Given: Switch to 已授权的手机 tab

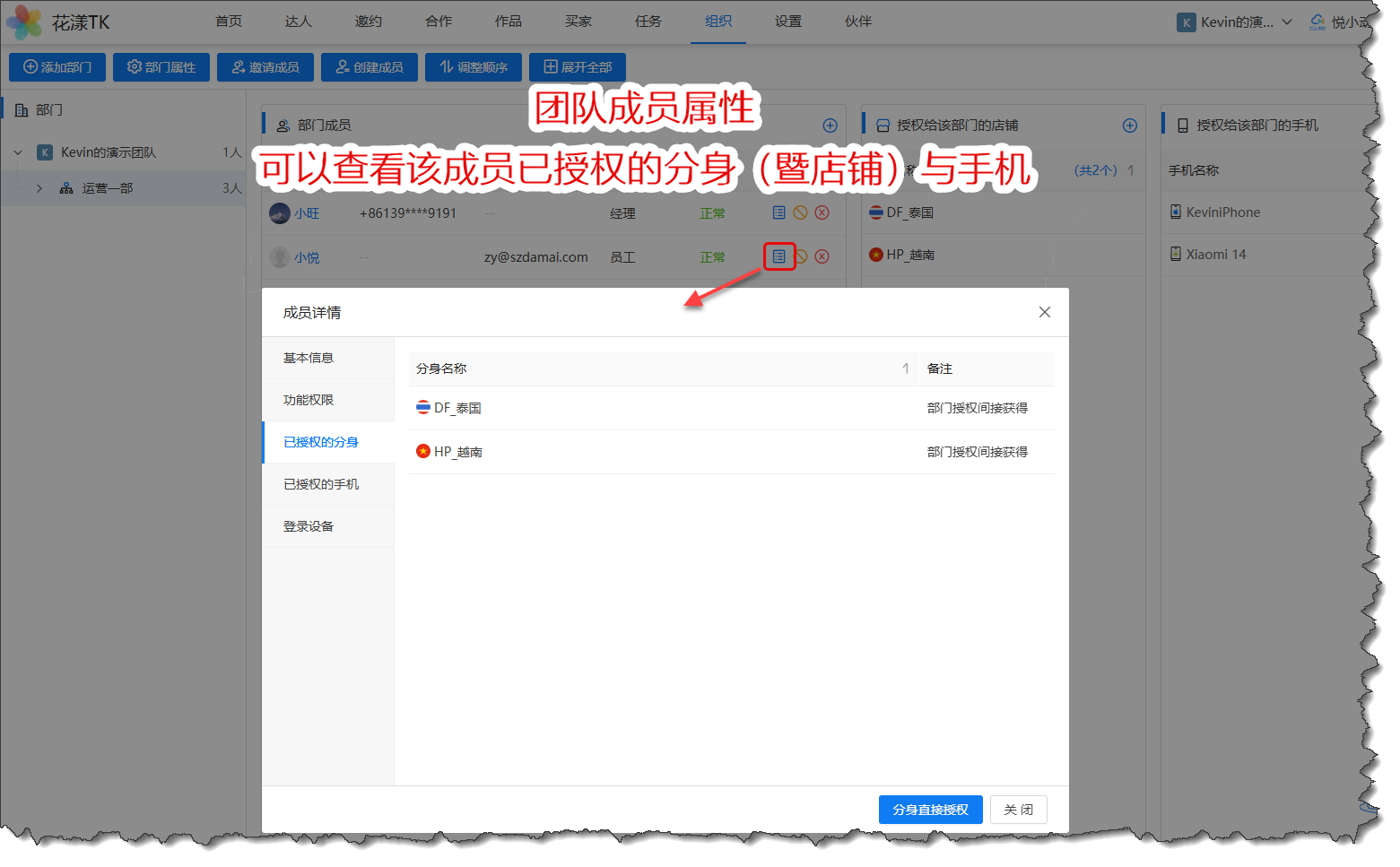Looking at the screenshot, I should pos(321,484).
